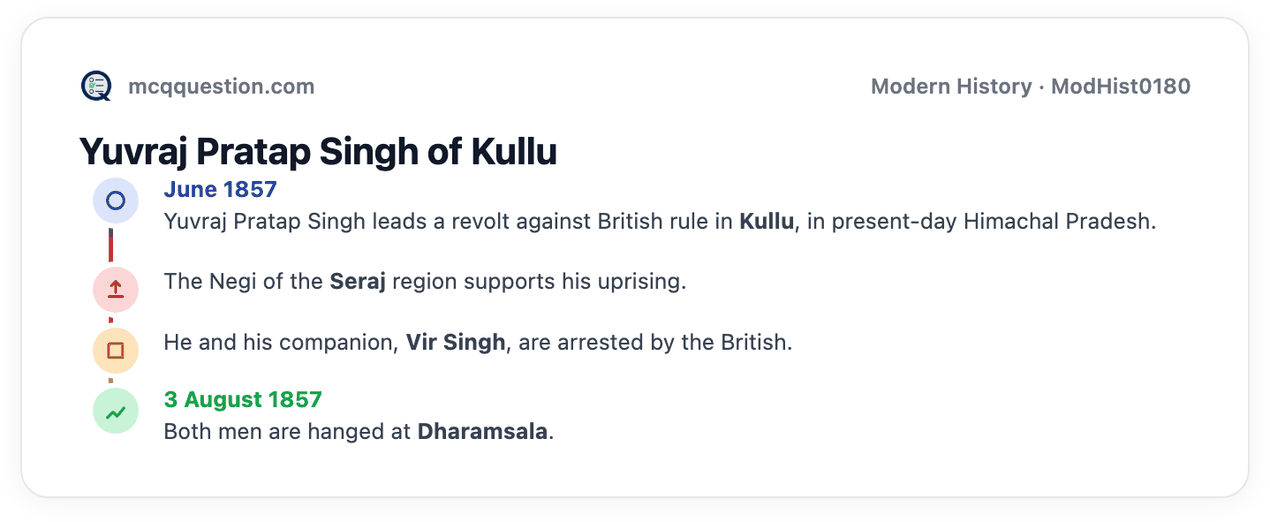Select the Yuvraj Pratap Singh of Kullu heading
The image size is (1270, 522).
318,151
